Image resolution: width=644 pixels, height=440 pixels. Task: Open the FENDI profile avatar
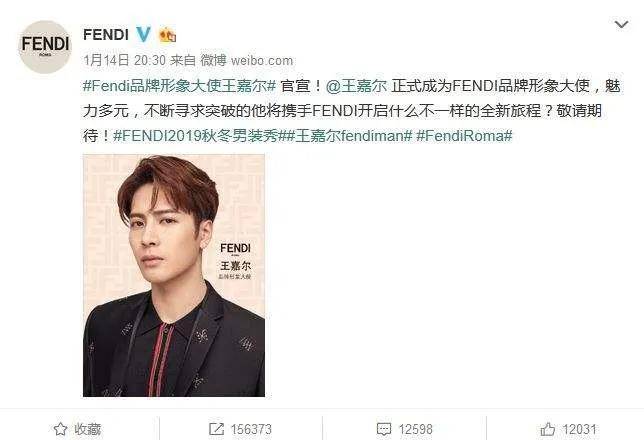click(x=45, y=47)
